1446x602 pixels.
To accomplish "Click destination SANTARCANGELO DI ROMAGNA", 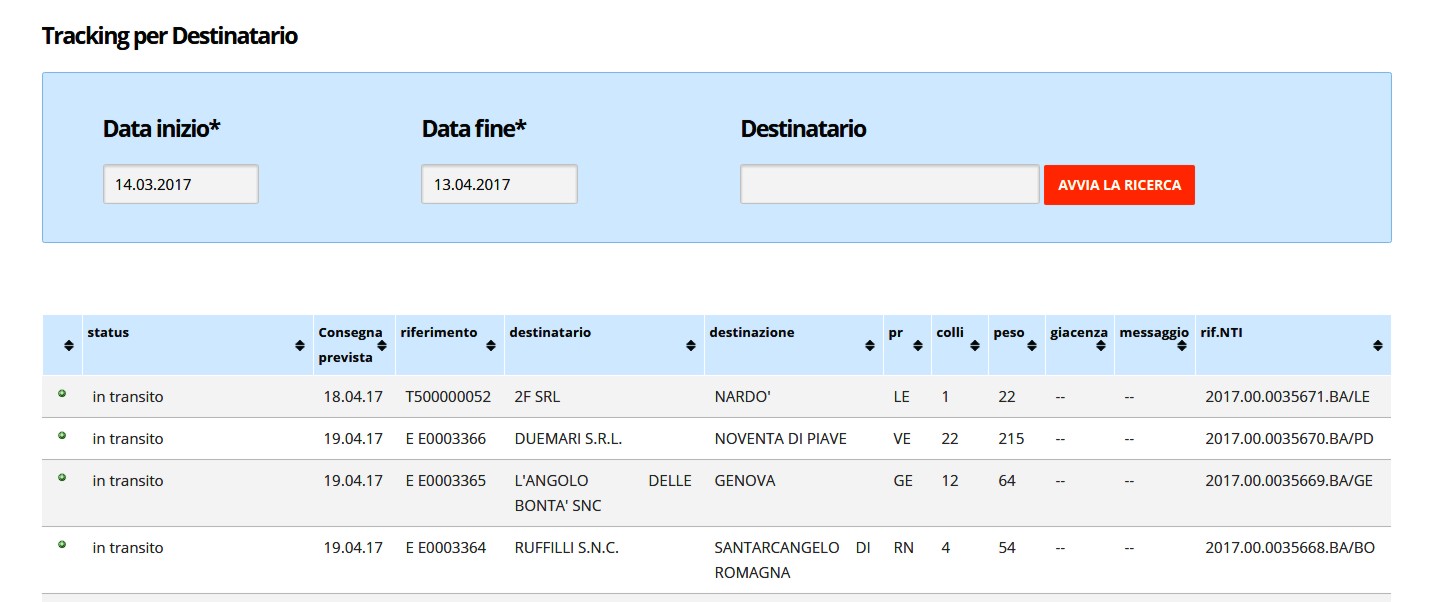I will (792, 560).
